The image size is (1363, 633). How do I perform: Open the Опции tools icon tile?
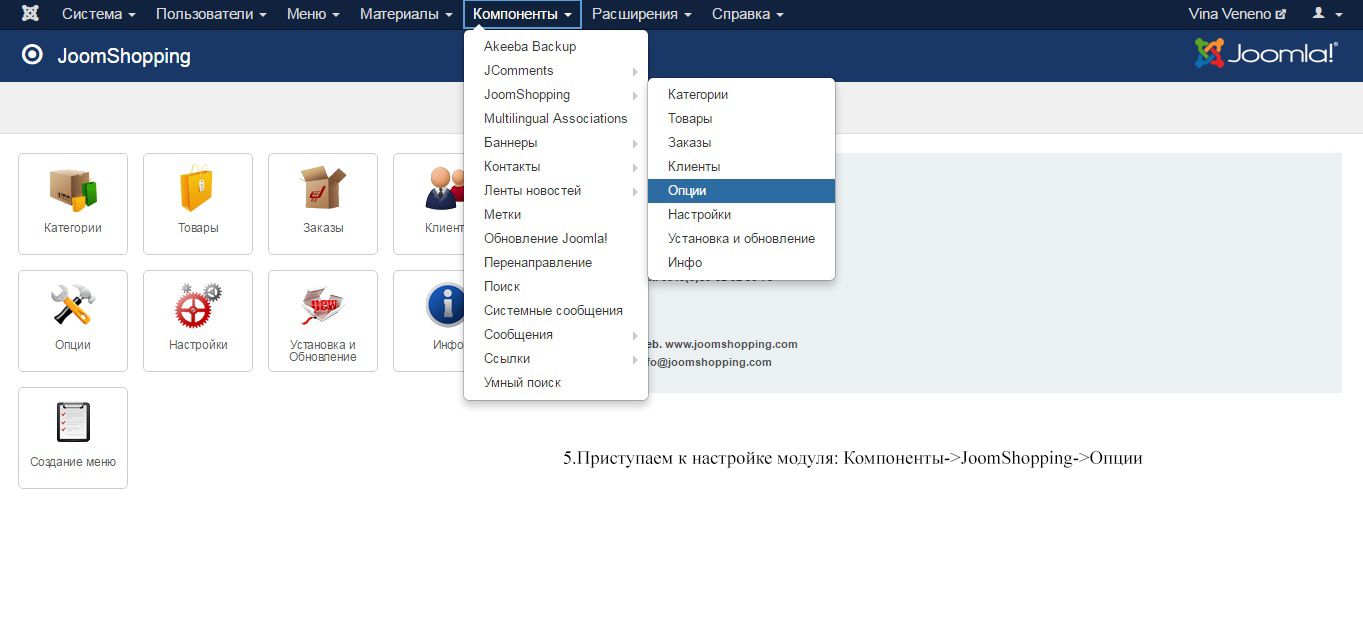click(x=73, y=321)
